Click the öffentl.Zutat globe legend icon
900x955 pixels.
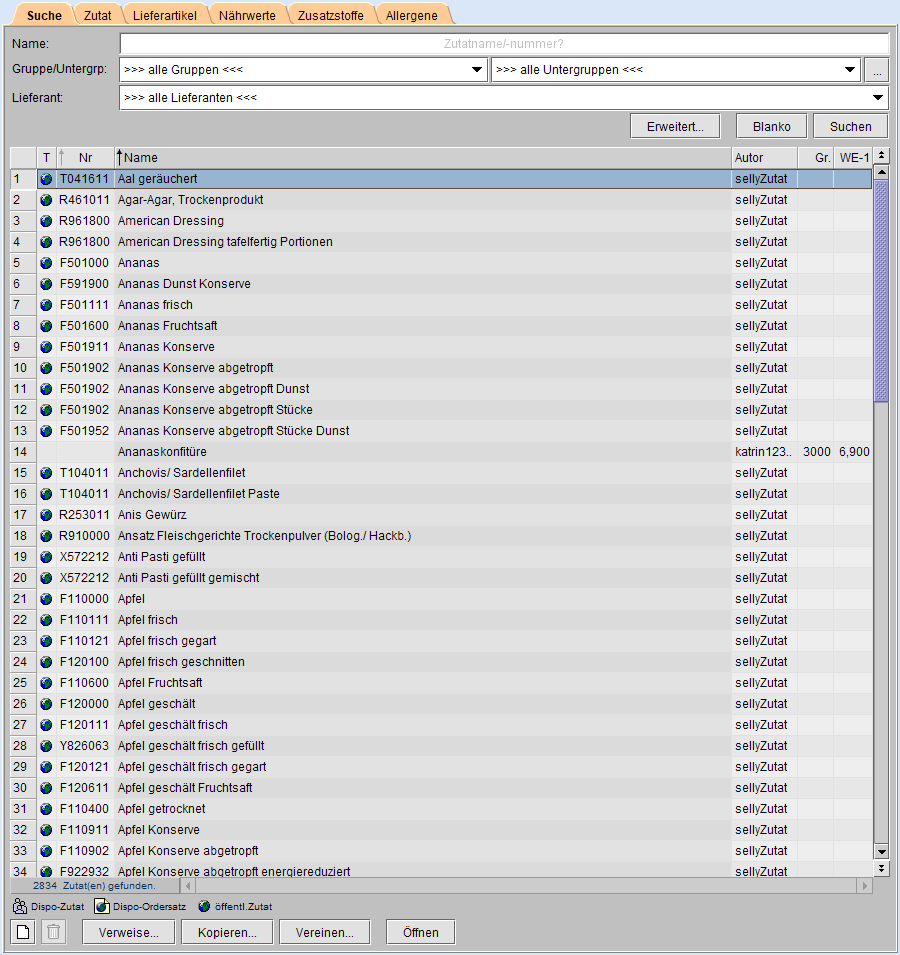tap(205, 907)
